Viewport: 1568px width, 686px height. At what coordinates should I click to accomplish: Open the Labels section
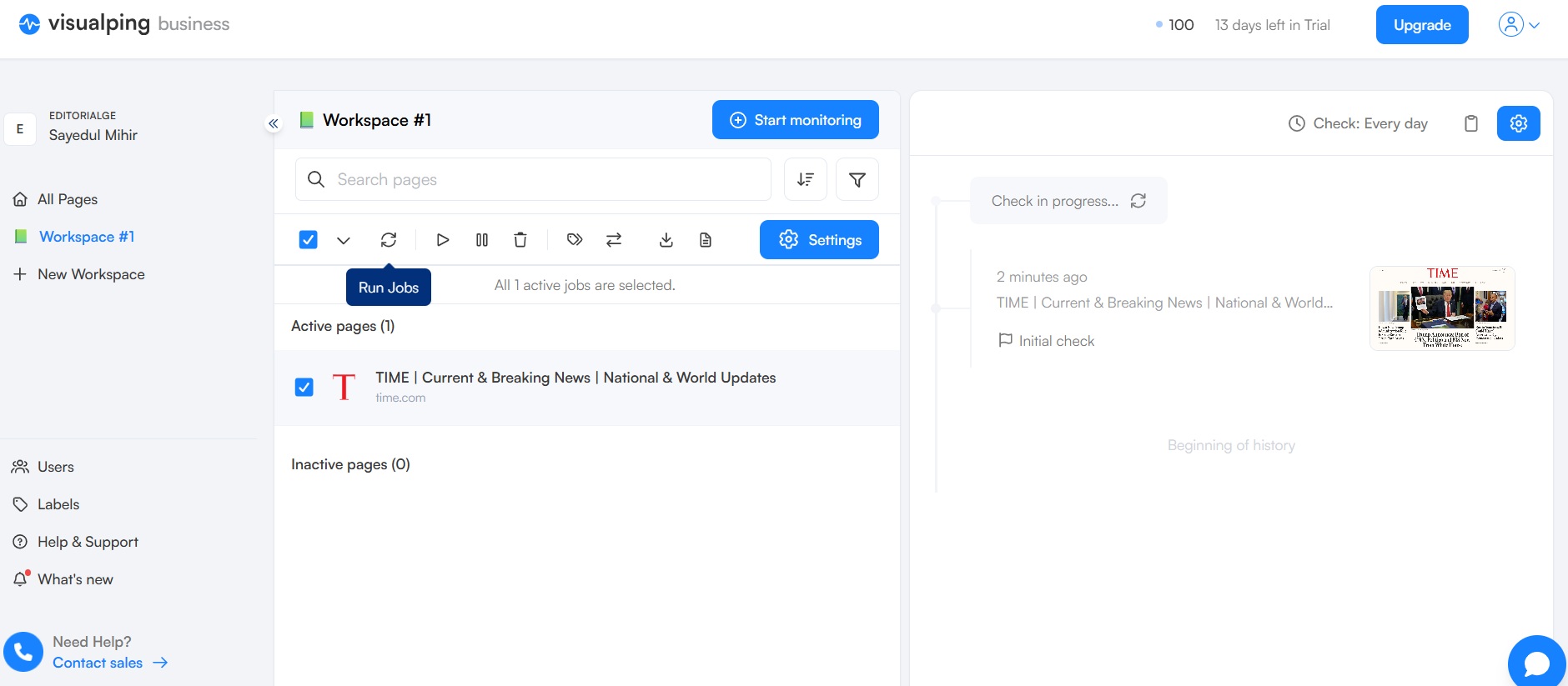tap(47, 504)
